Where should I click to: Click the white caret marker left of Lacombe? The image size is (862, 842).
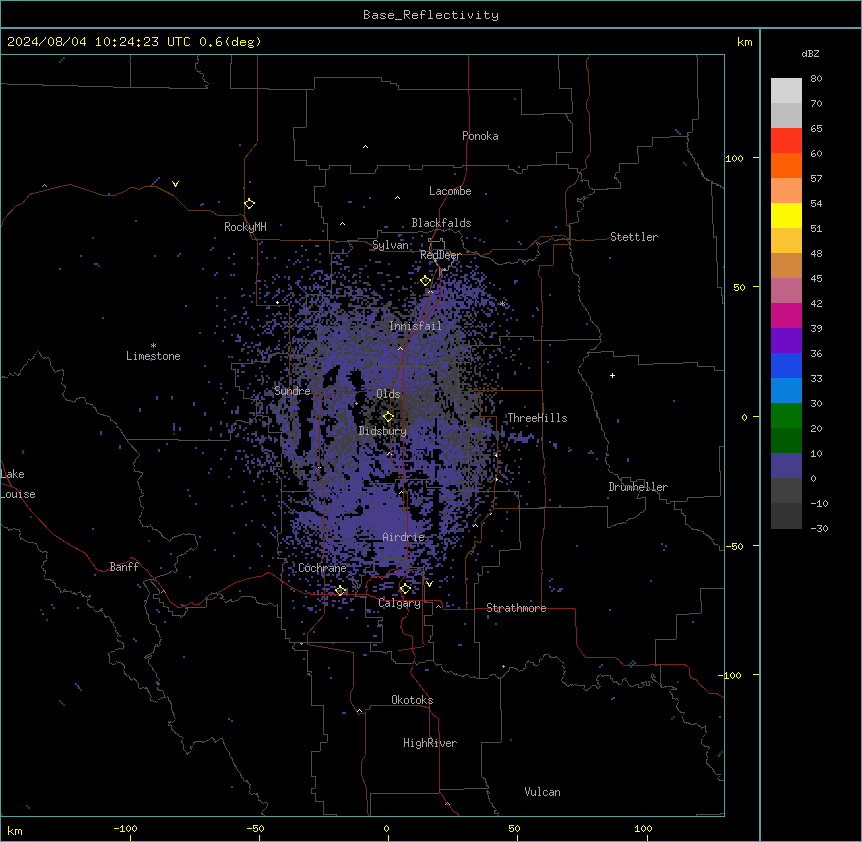tap(397, 197)
